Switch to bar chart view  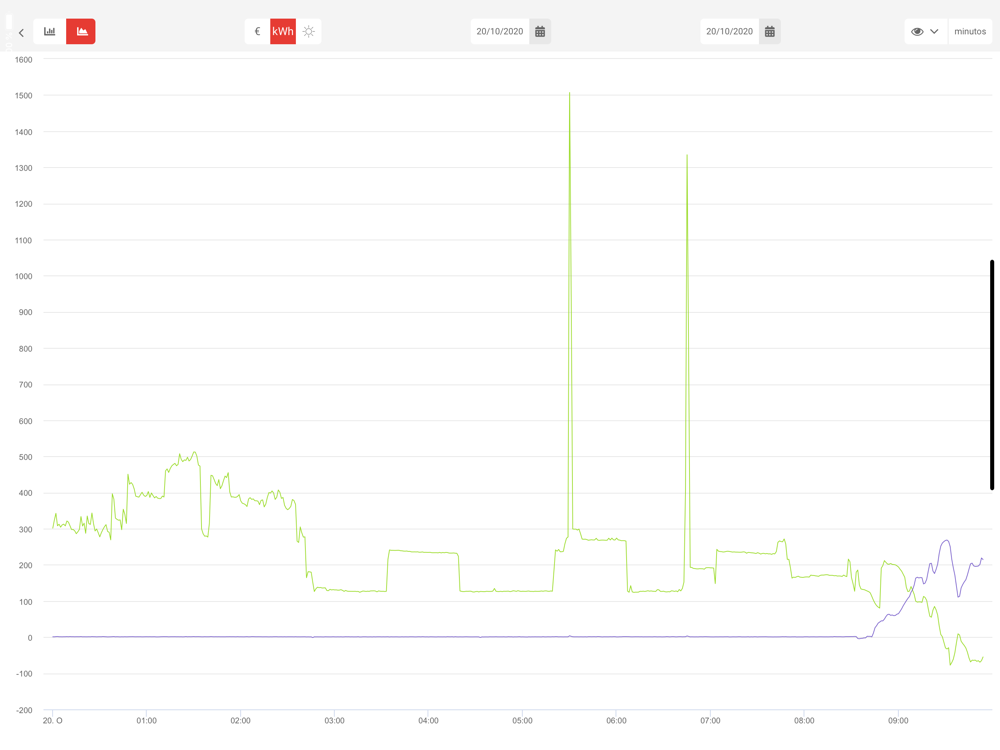coord(50,31)
